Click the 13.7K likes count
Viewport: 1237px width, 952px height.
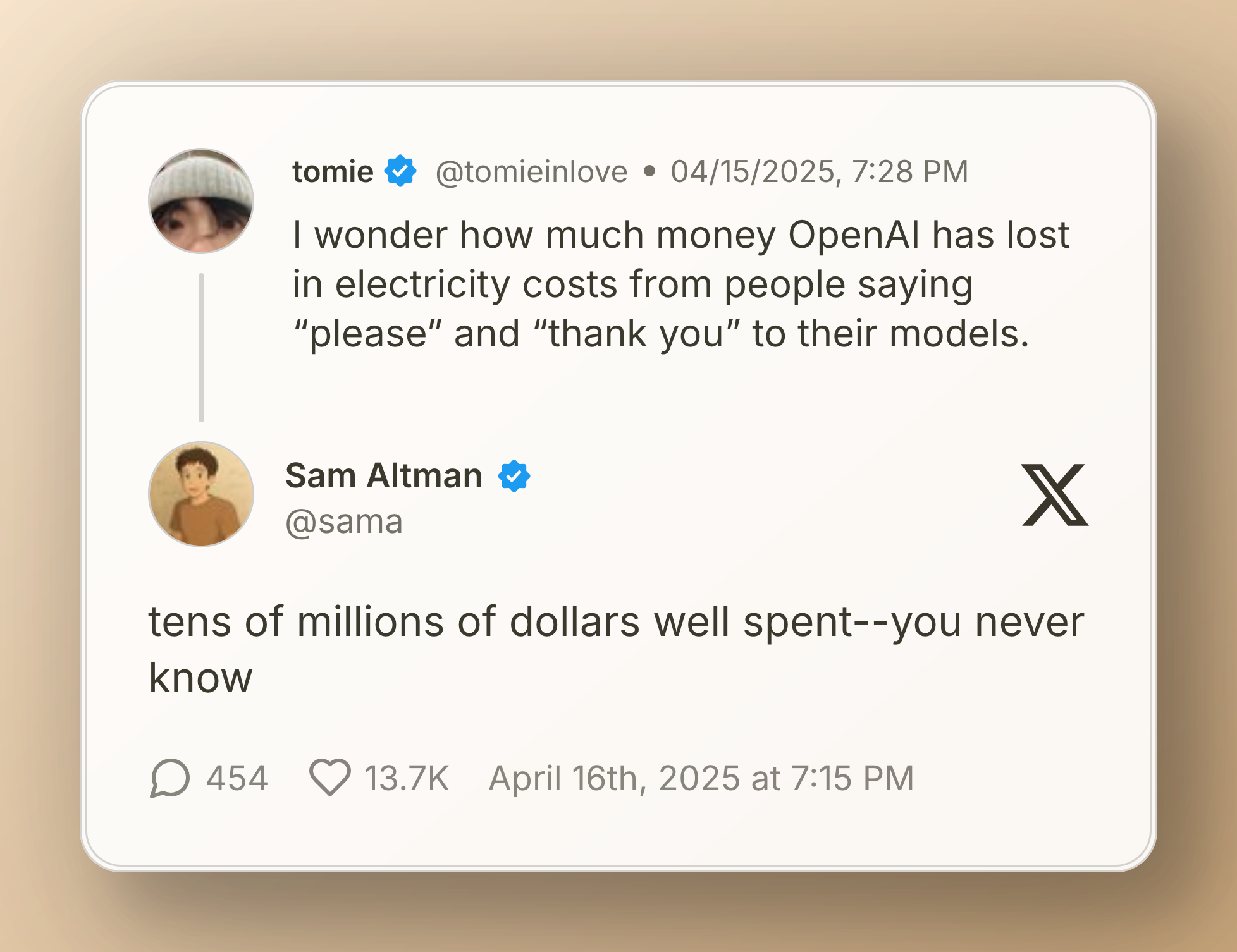[x=407, y=778]
